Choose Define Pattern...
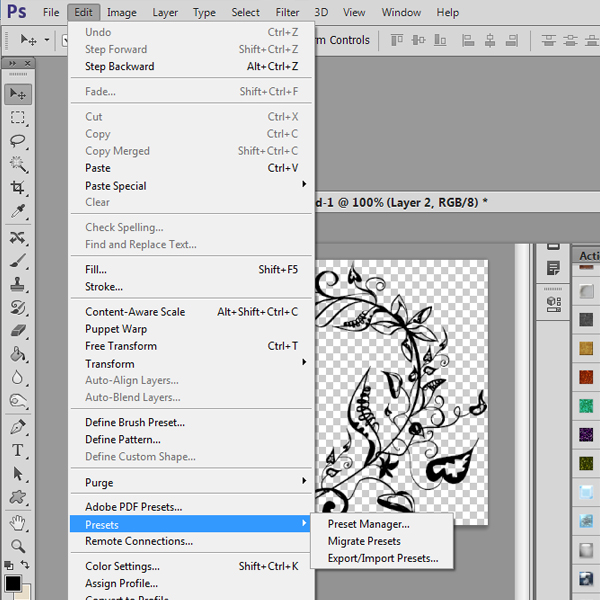Image resolution: width=600 pixels, height=600 pixels. [191, 440]
